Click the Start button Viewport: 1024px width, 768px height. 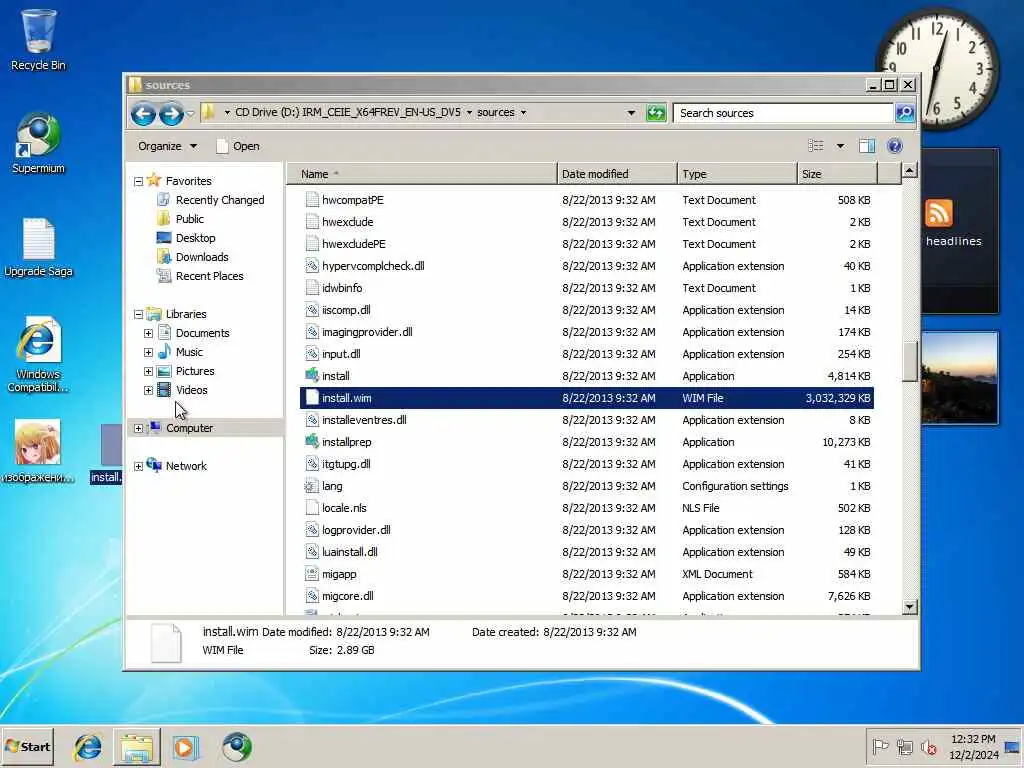pos(27,746)
